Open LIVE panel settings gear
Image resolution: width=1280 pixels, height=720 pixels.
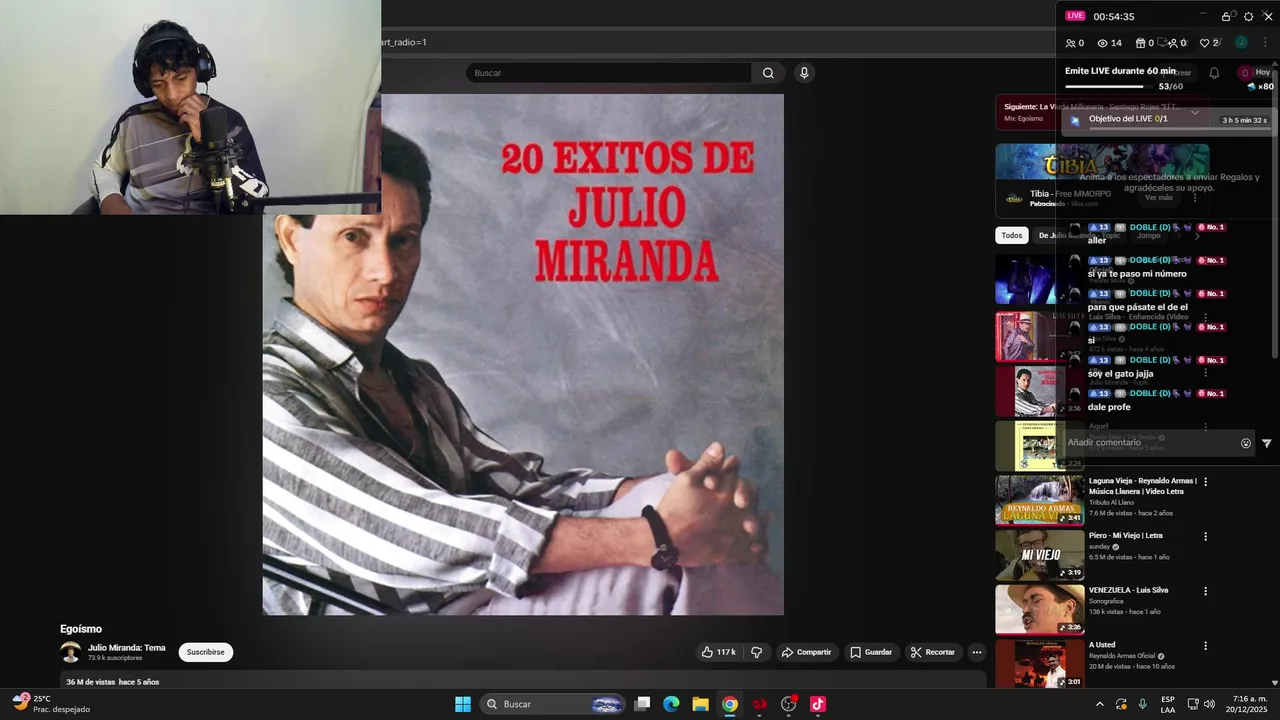click(x=1248, y=16)
